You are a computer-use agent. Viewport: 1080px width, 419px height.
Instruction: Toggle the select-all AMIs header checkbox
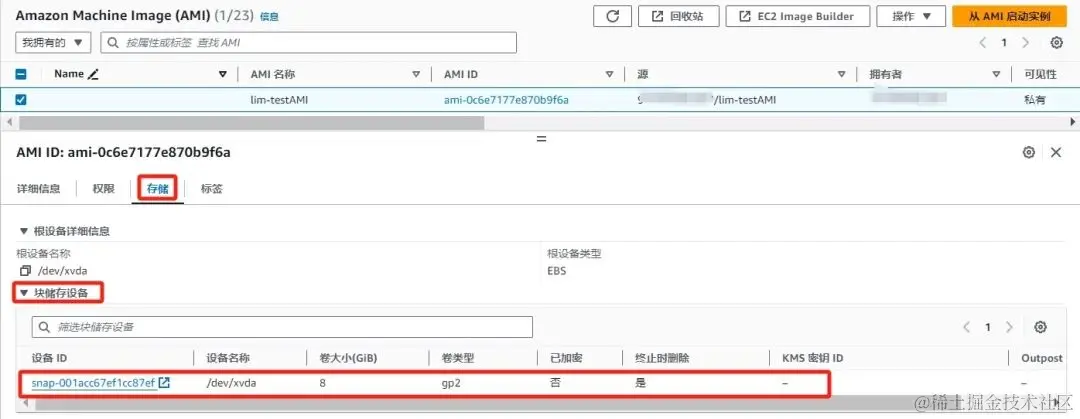[x=21, y=74]
